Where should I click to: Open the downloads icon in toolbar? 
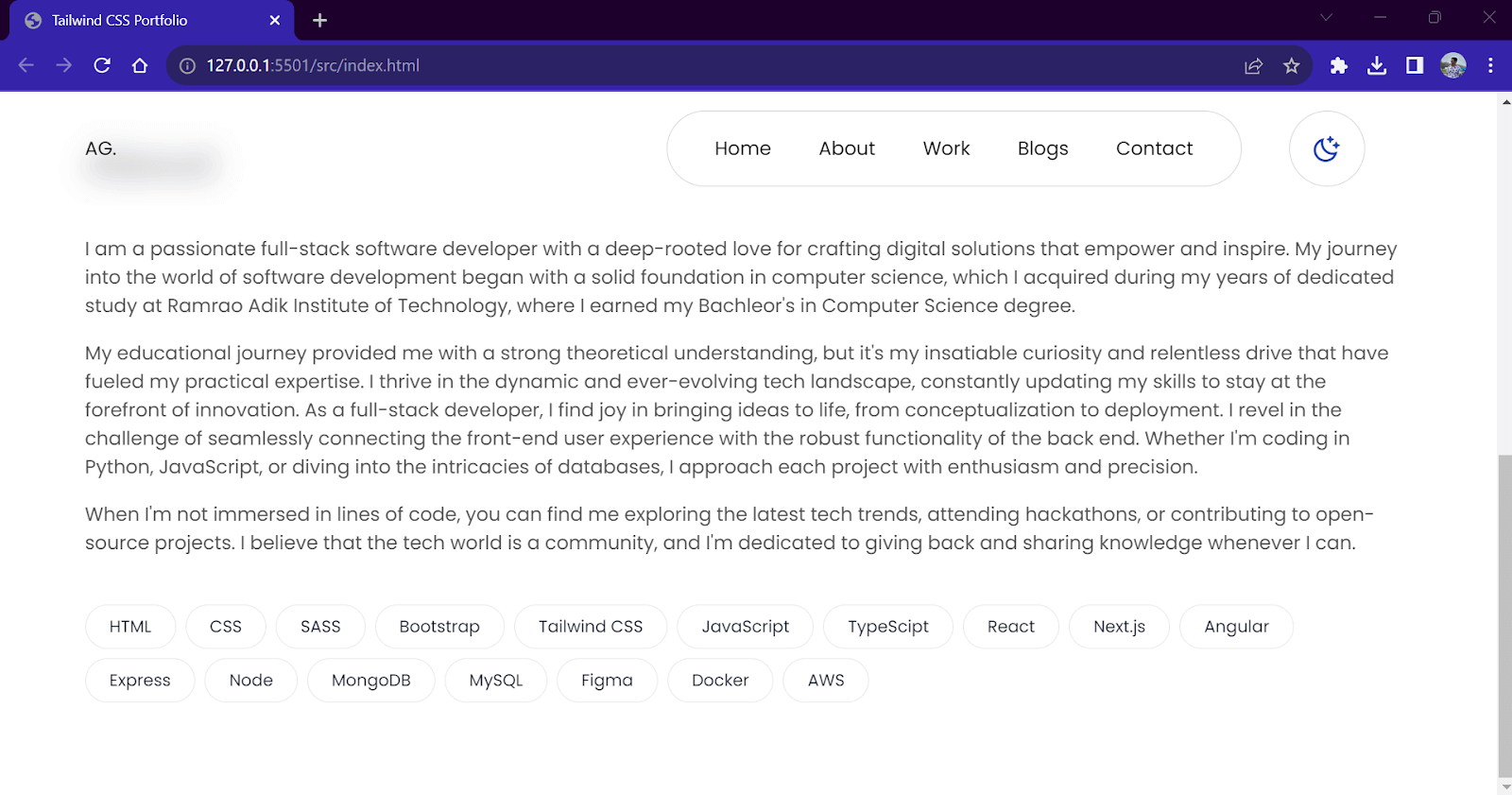[1377, 65]
